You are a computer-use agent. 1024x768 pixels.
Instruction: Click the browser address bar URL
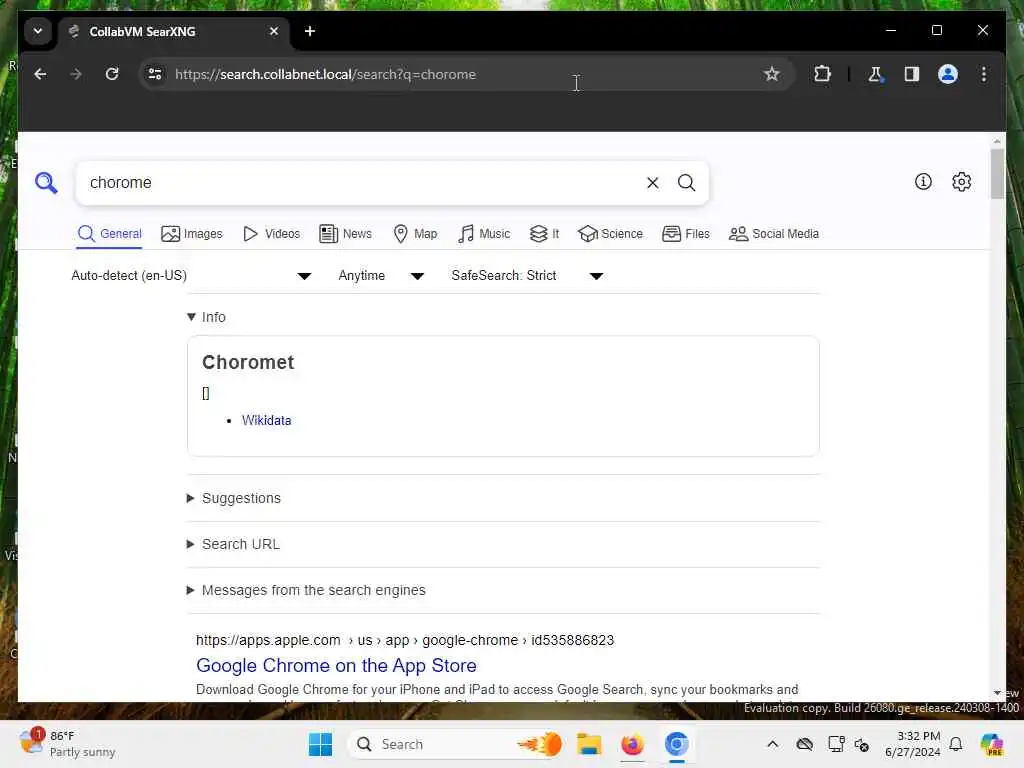(325, 74)
